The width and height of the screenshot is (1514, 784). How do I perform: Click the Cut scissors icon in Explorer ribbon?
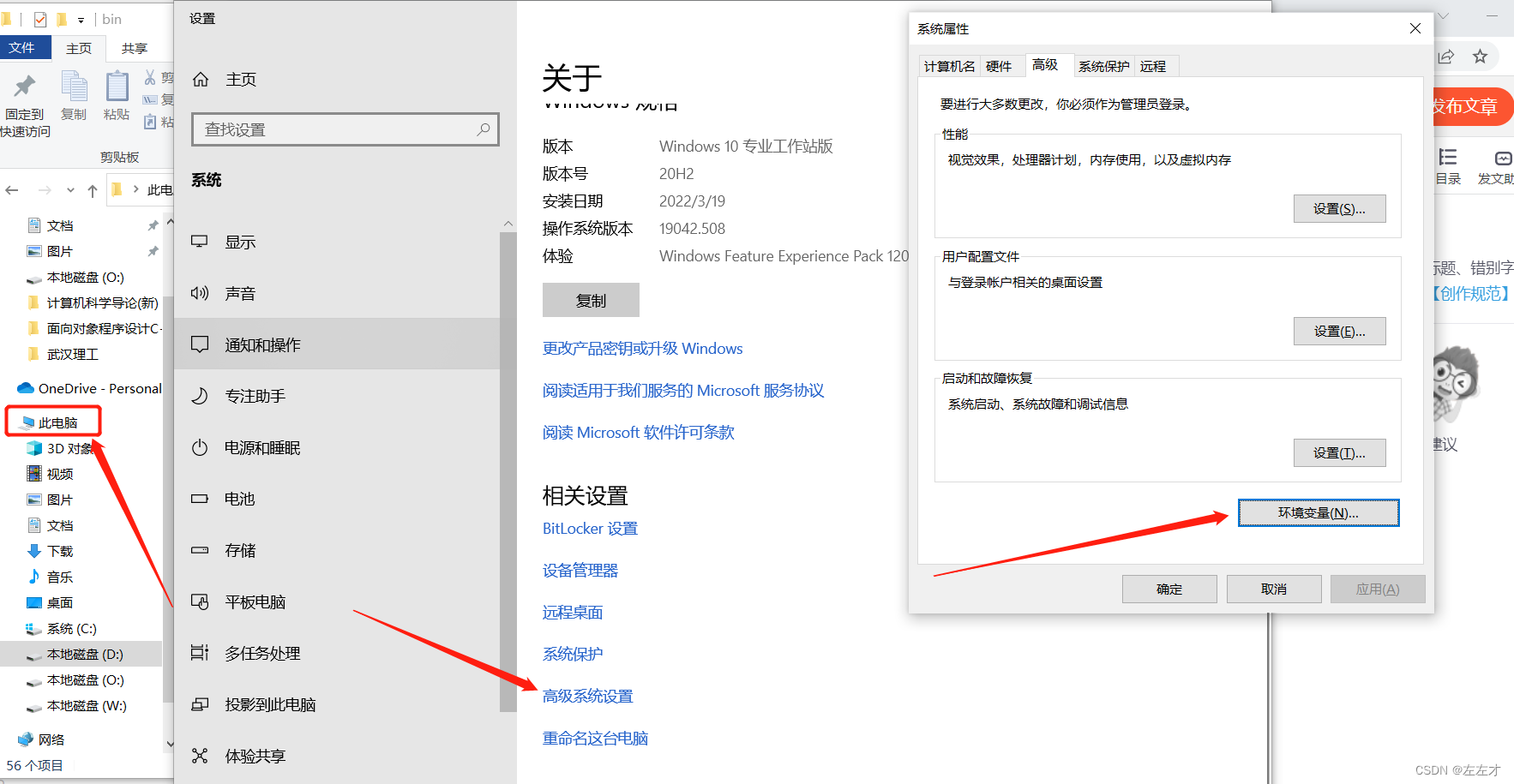tap(150, 77)
